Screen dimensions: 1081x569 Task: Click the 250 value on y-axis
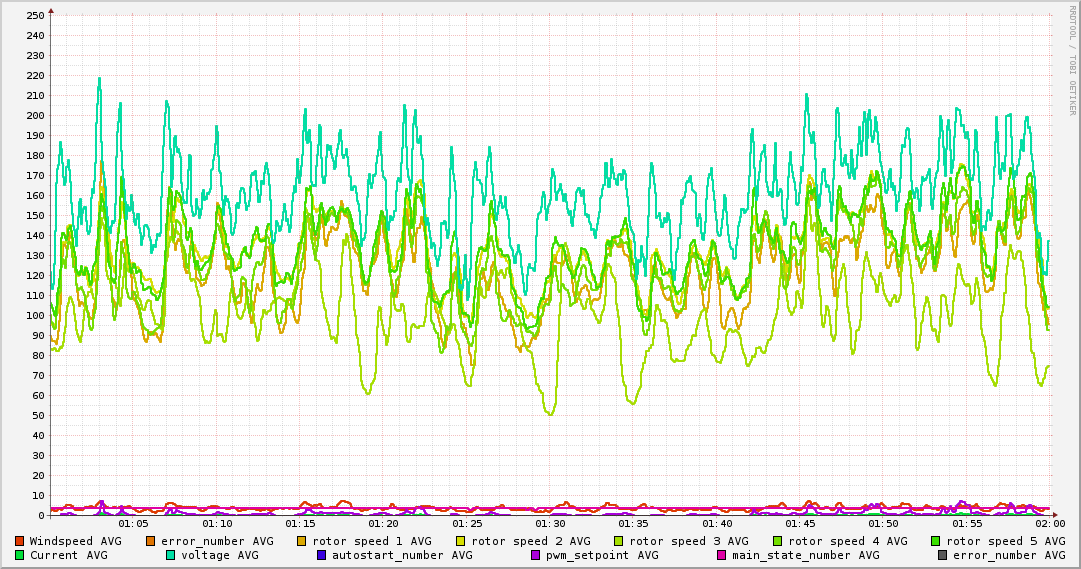[x=34, y=15]
